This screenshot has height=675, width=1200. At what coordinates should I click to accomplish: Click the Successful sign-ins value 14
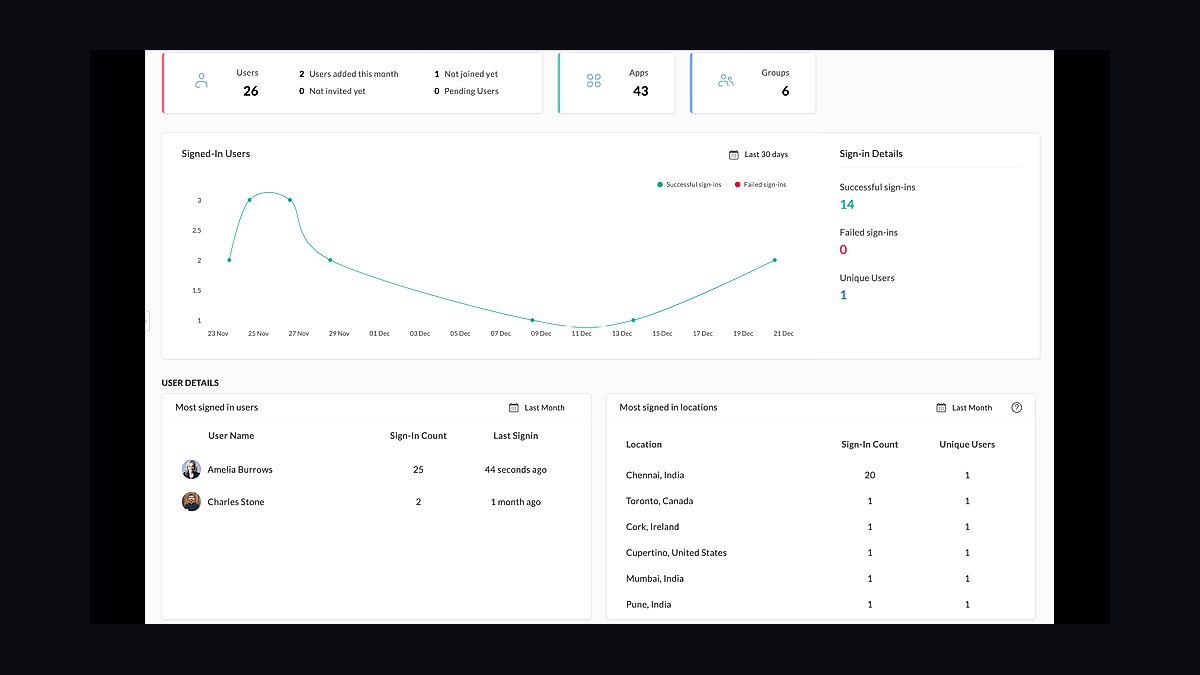pyautogui.click(x=847, y=204)
